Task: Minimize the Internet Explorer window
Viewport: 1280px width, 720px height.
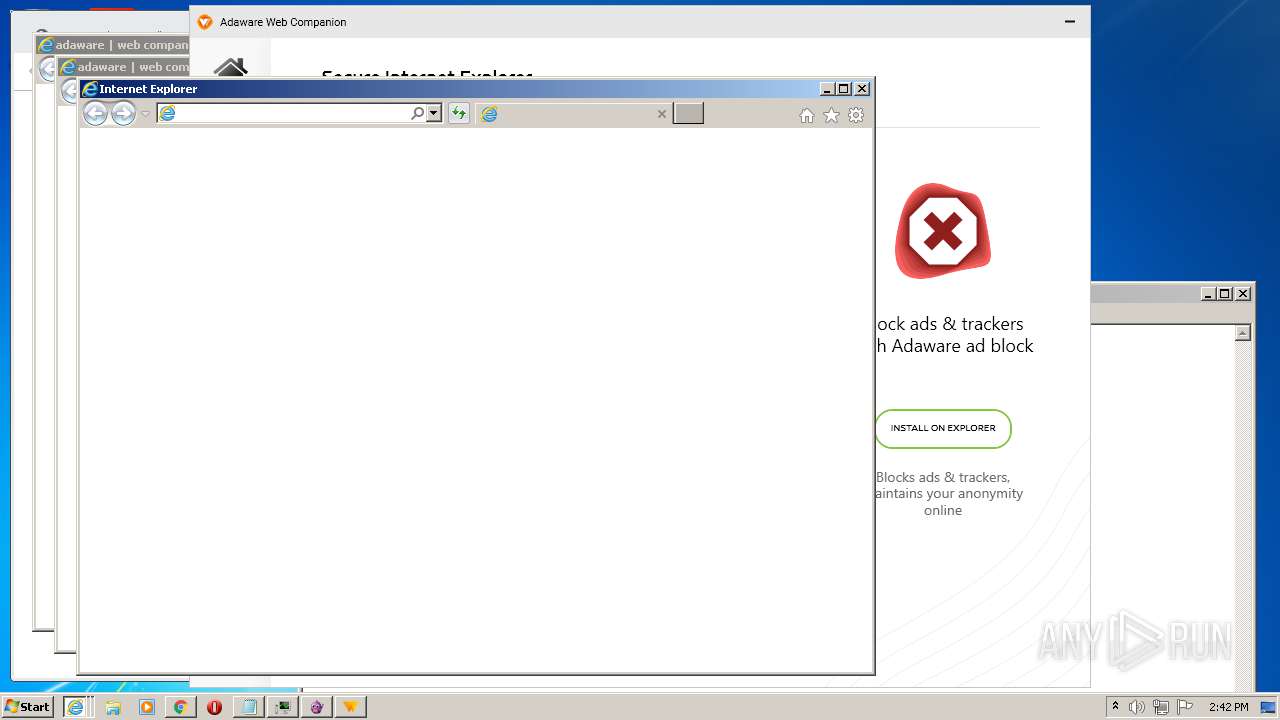Action: tap(827, 89)
